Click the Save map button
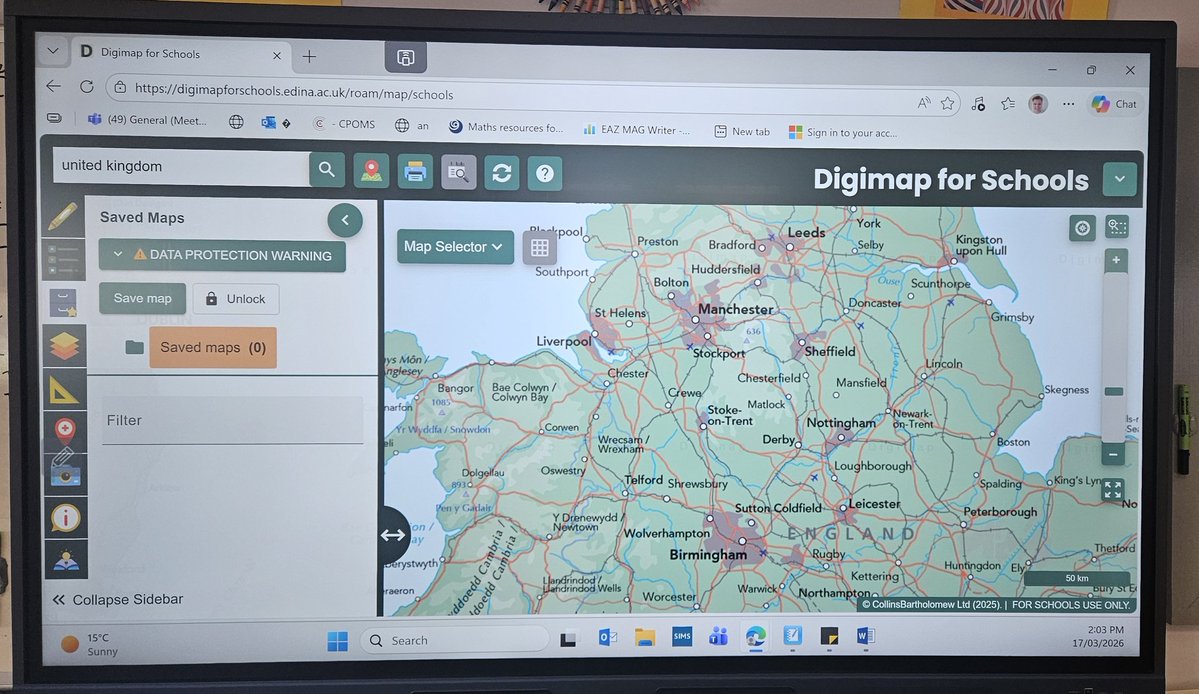Image resolution: width=1199 pixels, height=694 pixels. [142, 298]
